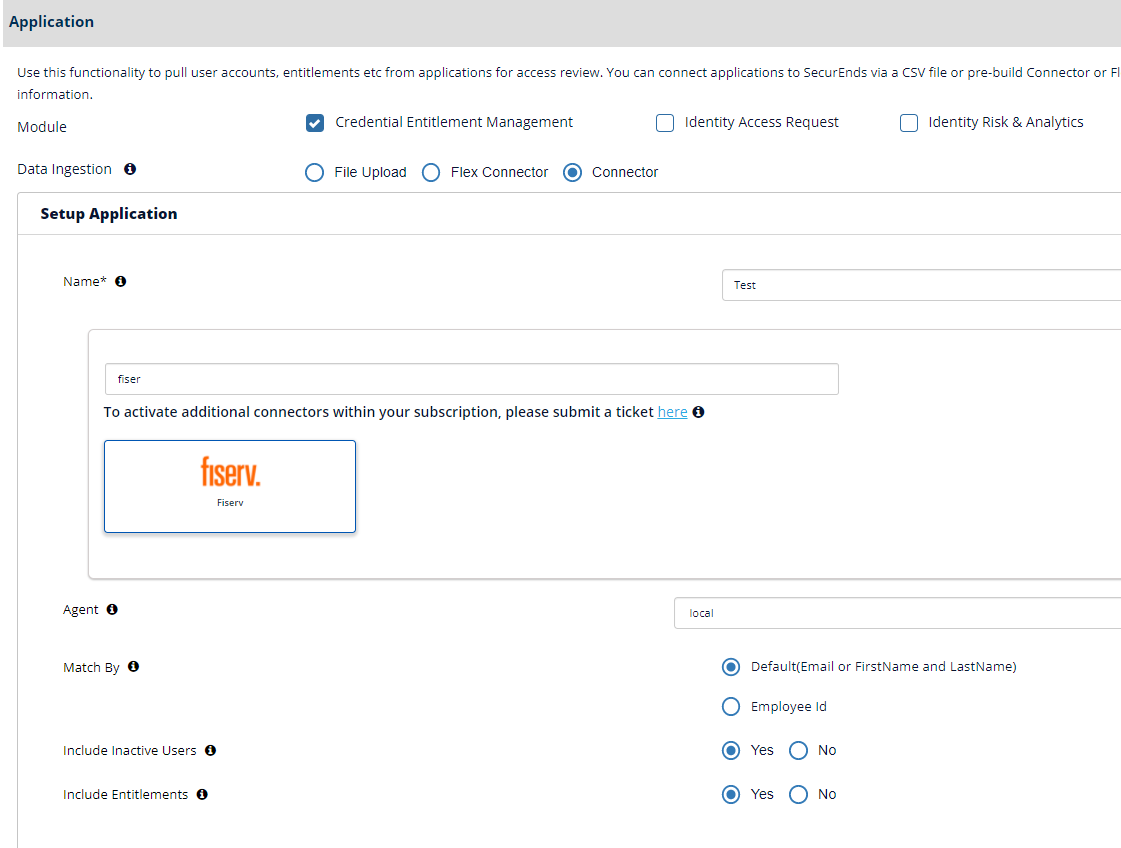This screenshot has width=1121, height=848.
Task: Select the Fiserv connector tile
Action: (229, 485)
